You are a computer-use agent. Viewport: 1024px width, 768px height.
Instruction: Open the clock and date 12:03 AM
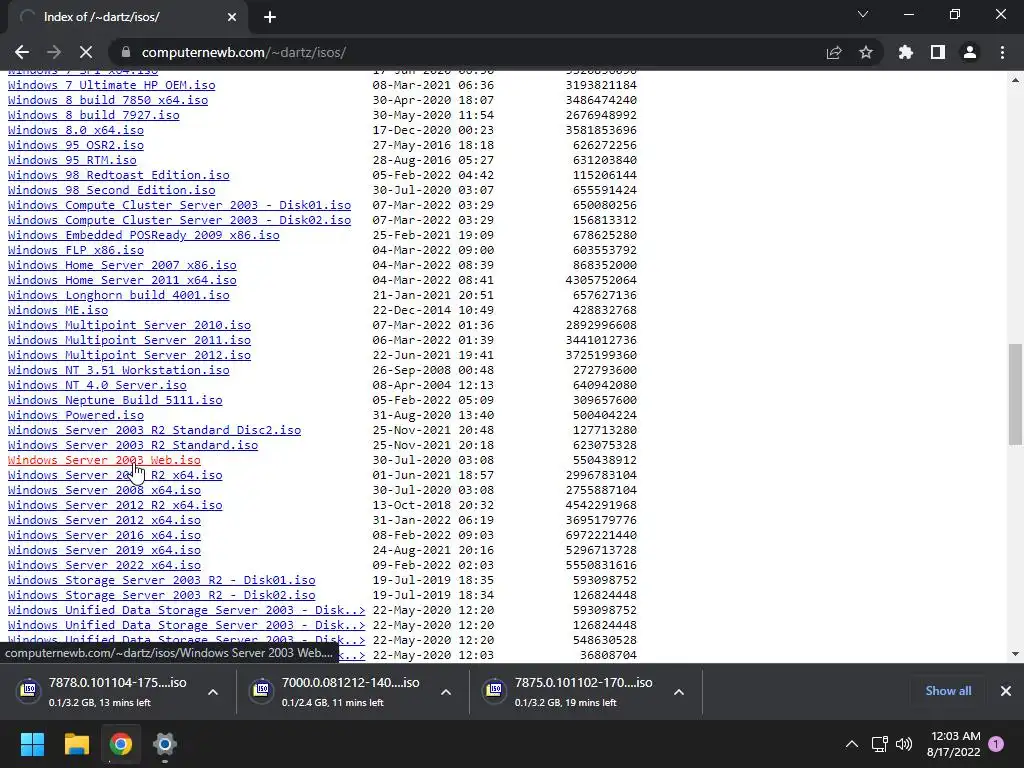pyautogui.click(x=953, y=744)
